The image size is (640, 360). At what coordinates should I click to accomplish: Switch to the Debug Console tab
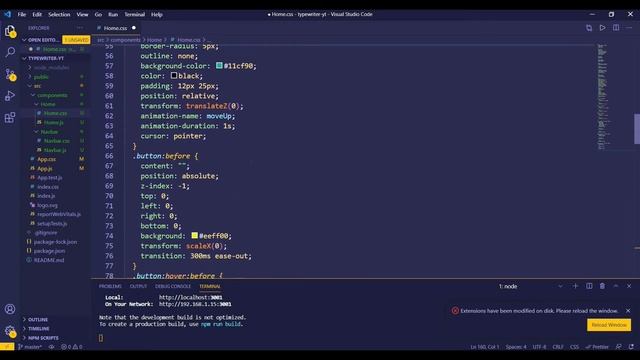(x=173, y=286)
